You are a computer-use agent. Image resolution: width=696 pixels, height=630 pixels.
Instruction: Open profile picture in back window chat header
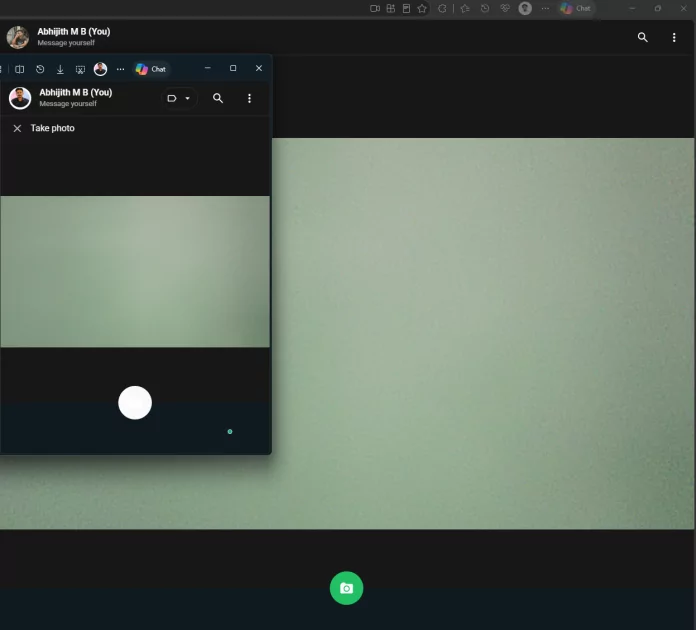18,37
